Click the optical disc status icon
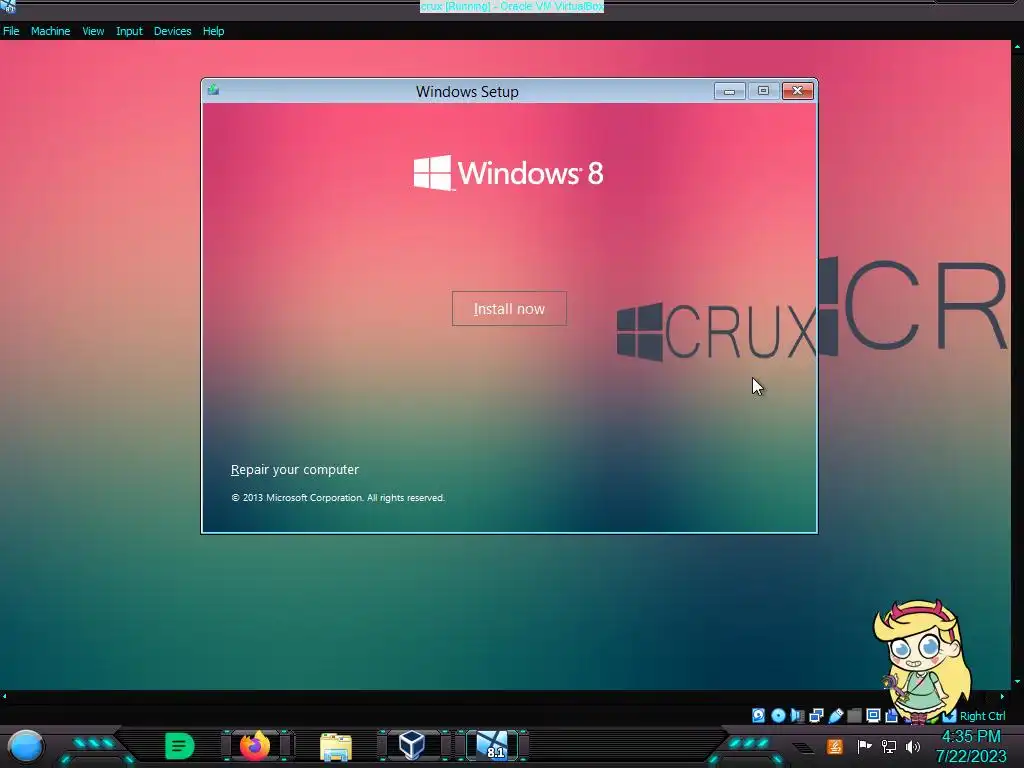Viewport: 1024px width, 768px height. point(778,716)
